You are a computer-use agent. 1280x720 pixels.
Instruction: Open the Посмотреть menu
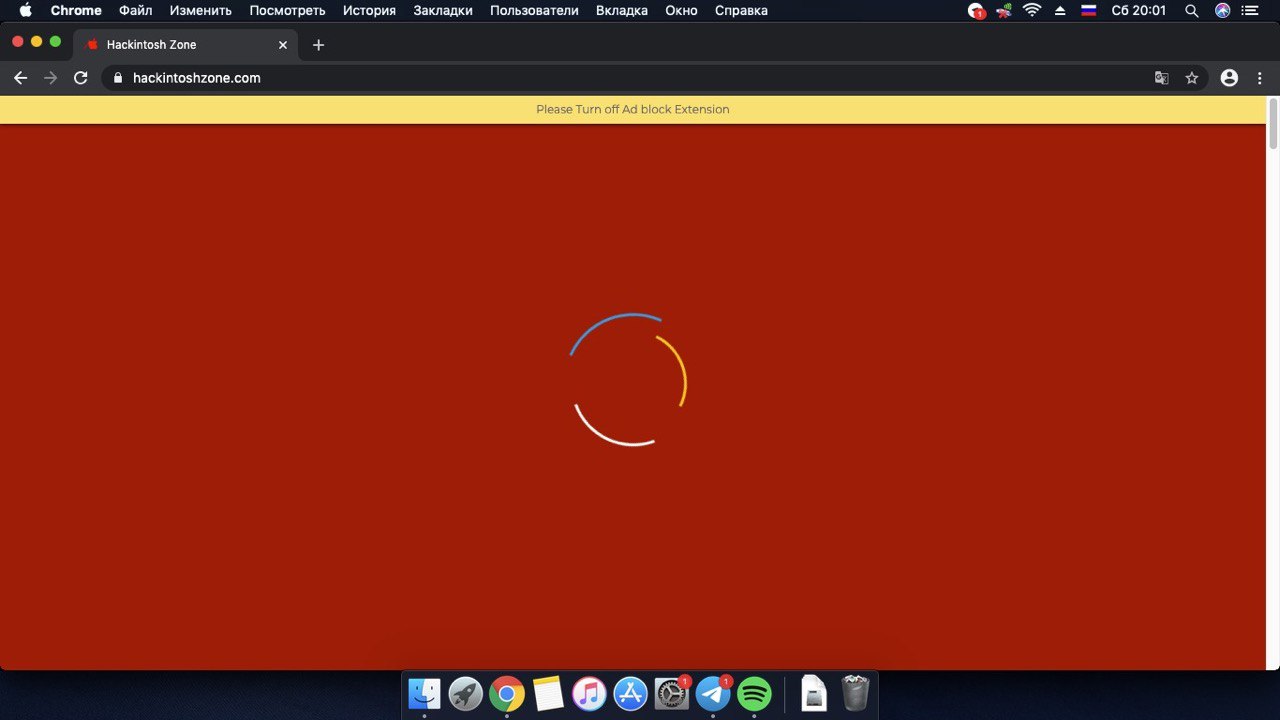pyautogui.click(x=287, y=11)
